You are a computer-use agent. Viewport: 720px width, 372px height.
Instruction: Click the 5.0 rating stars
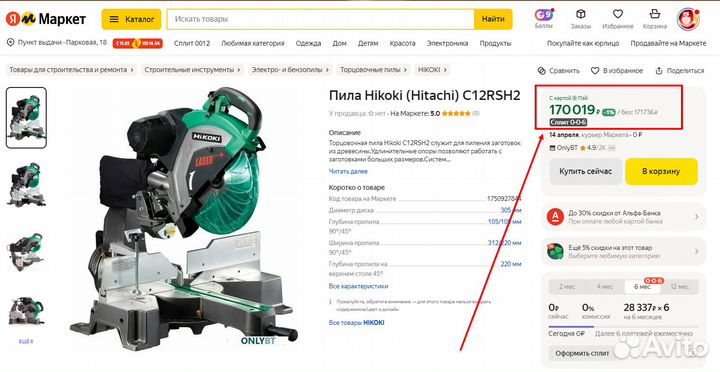pyautogui.click(x=456, y=113)
